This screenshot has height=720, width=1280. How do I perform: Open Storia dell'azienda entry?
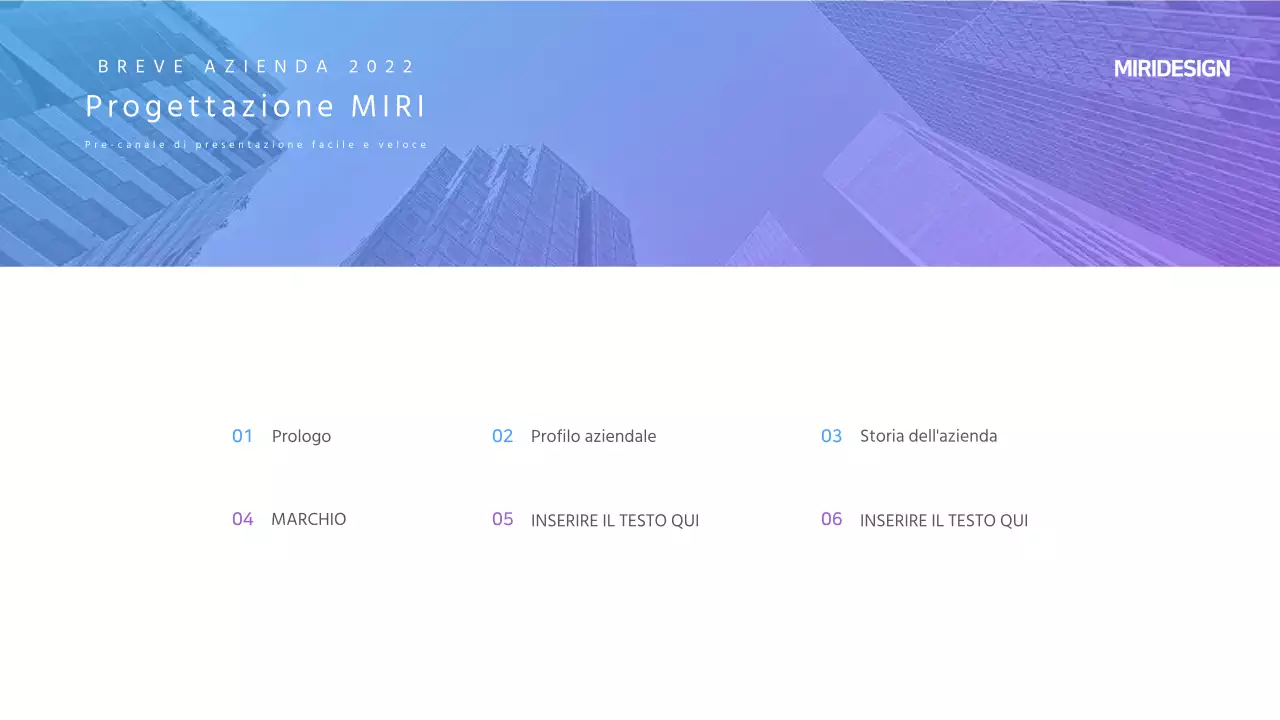click(928, 436)
